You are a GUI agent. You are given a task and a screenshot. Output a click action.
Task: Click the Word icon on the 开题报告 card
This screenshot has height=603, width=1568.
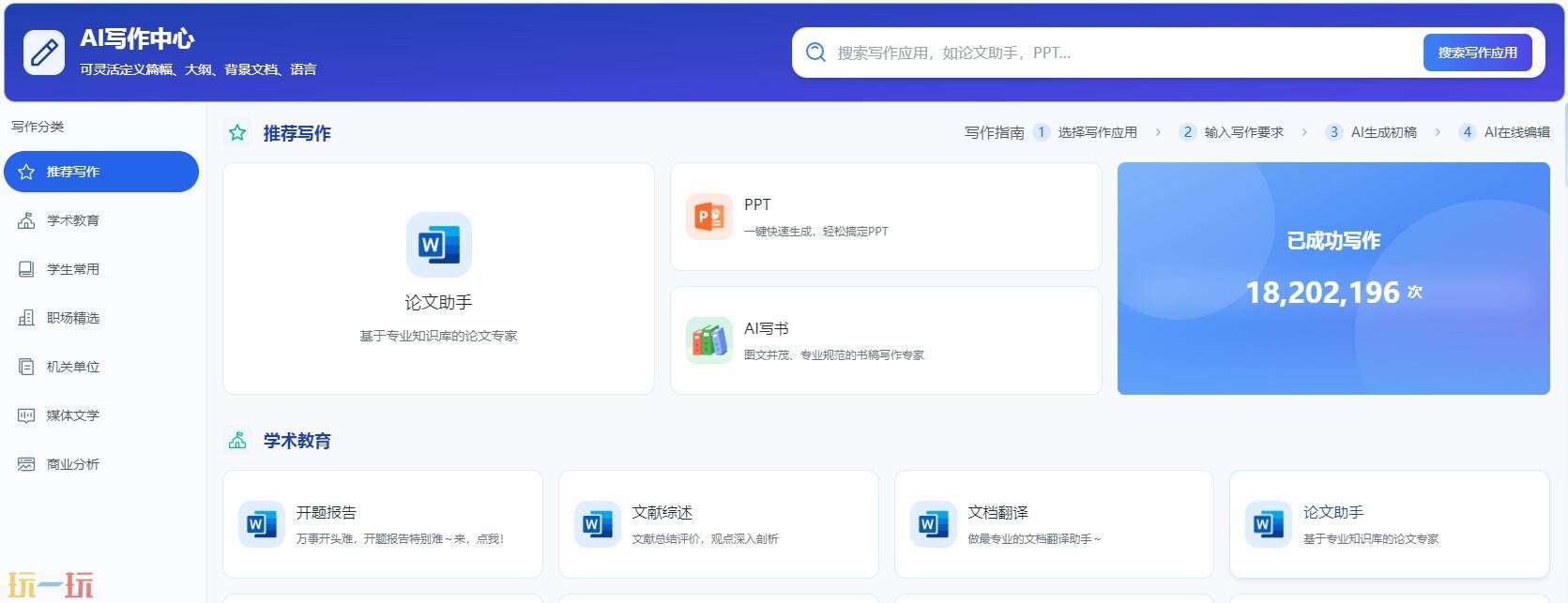[261, 524]
